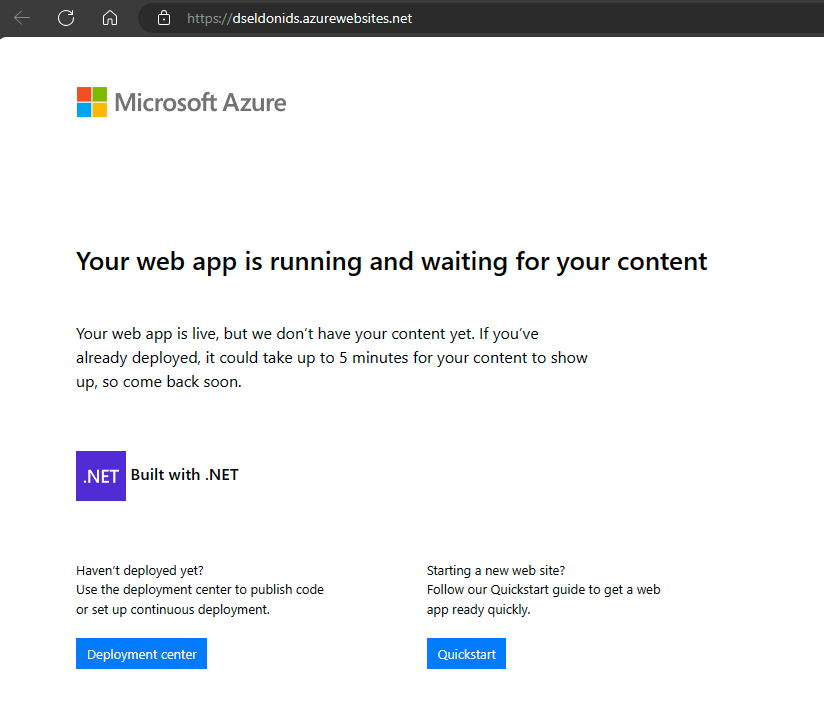This screenshot has height=713, width=824.
Task: Open the Deployment center button
Action: [141, 654]
